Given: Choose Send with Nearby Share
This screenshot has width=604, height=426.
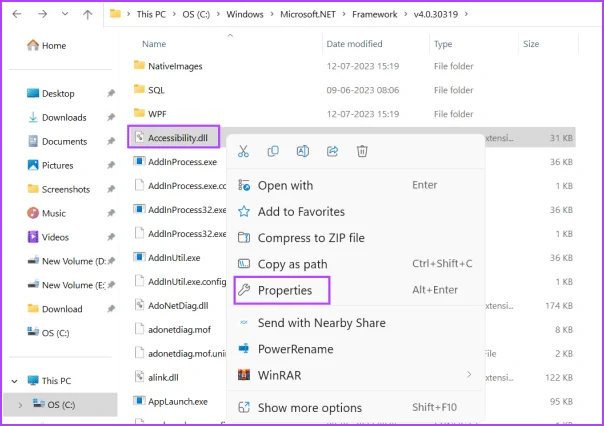Looking at the screenshot, I should click(x=356, y=323).
